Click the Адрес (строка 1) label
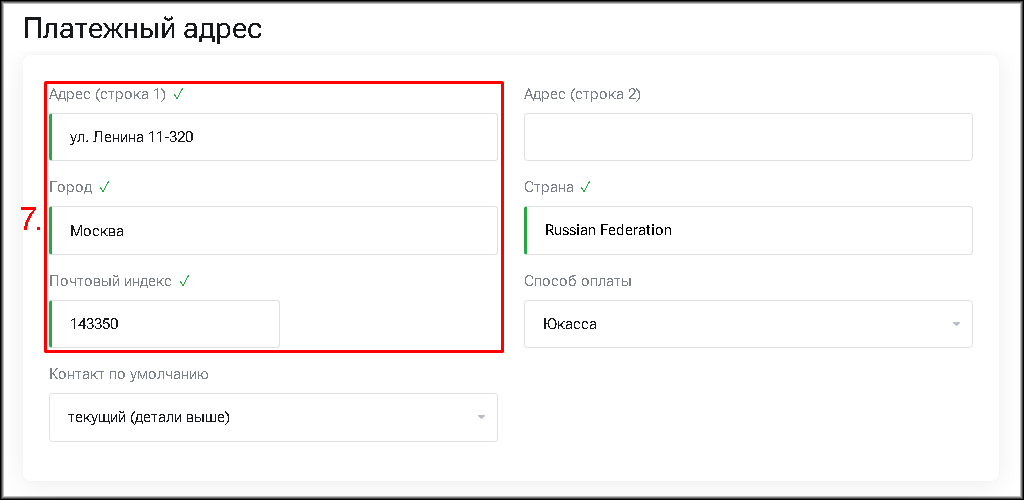 point(107,94)
